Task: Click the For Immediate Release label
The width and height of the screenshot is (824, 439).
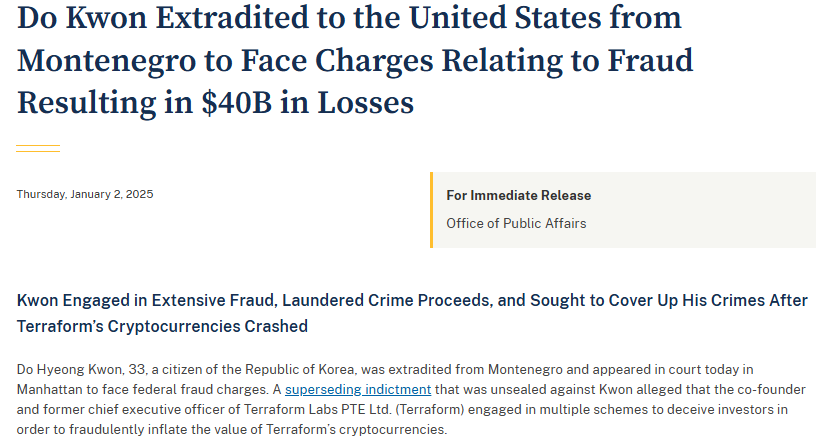Action: tap(519, 196)
